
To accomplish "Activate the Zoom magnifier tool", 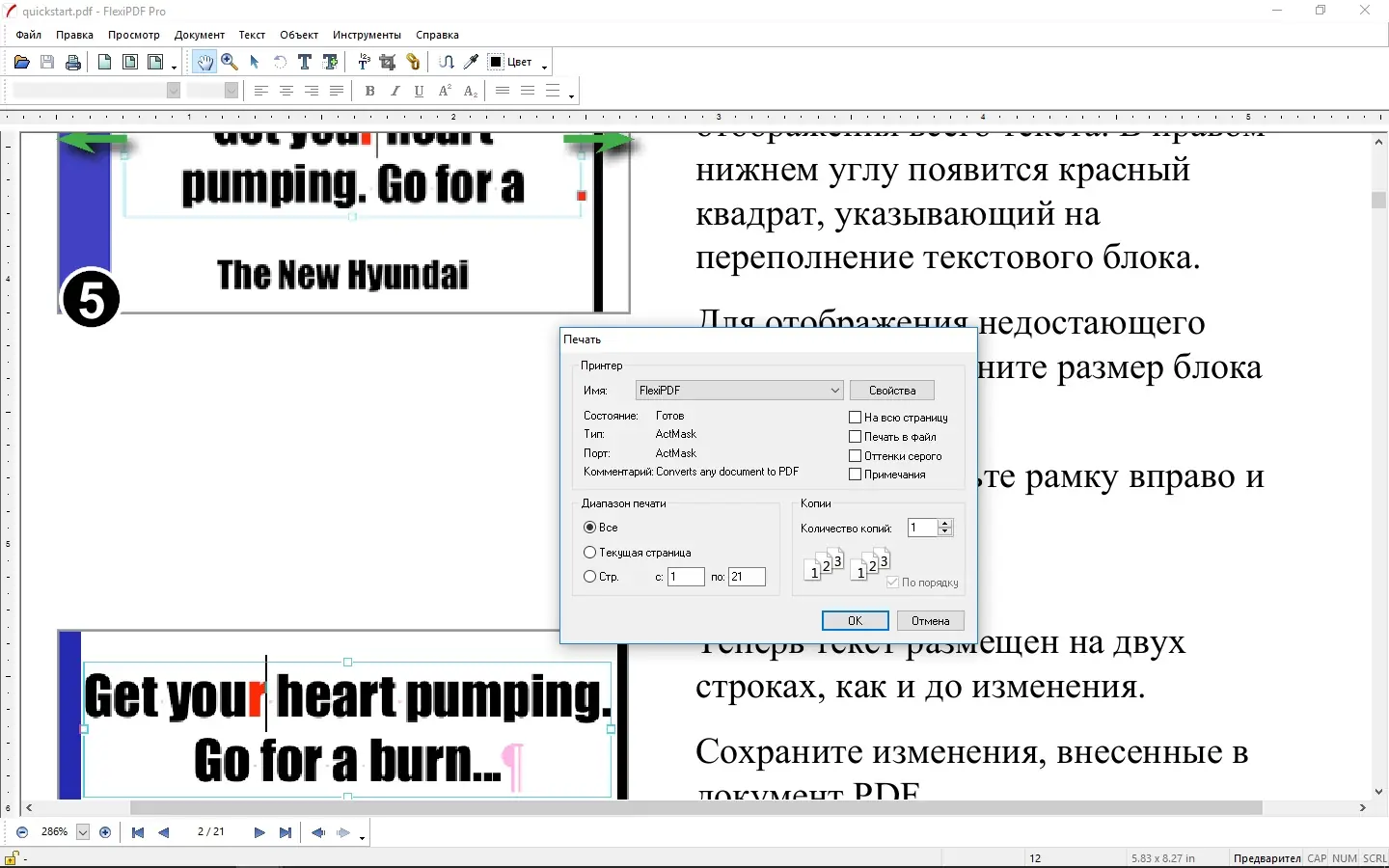I will click(230, 62).
